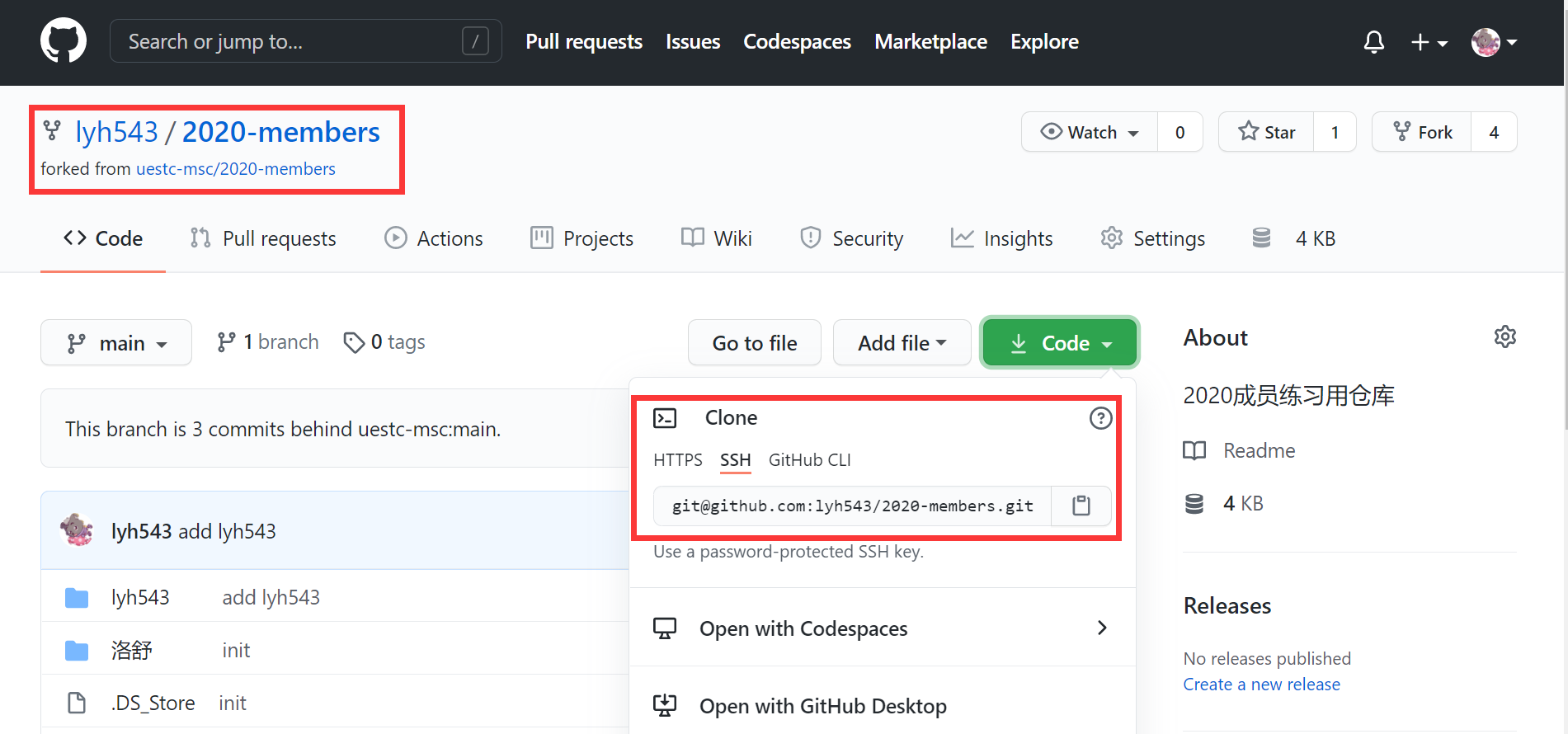Open Issues in top navigation
1568x734 pixels.
[x=693, y=41]
